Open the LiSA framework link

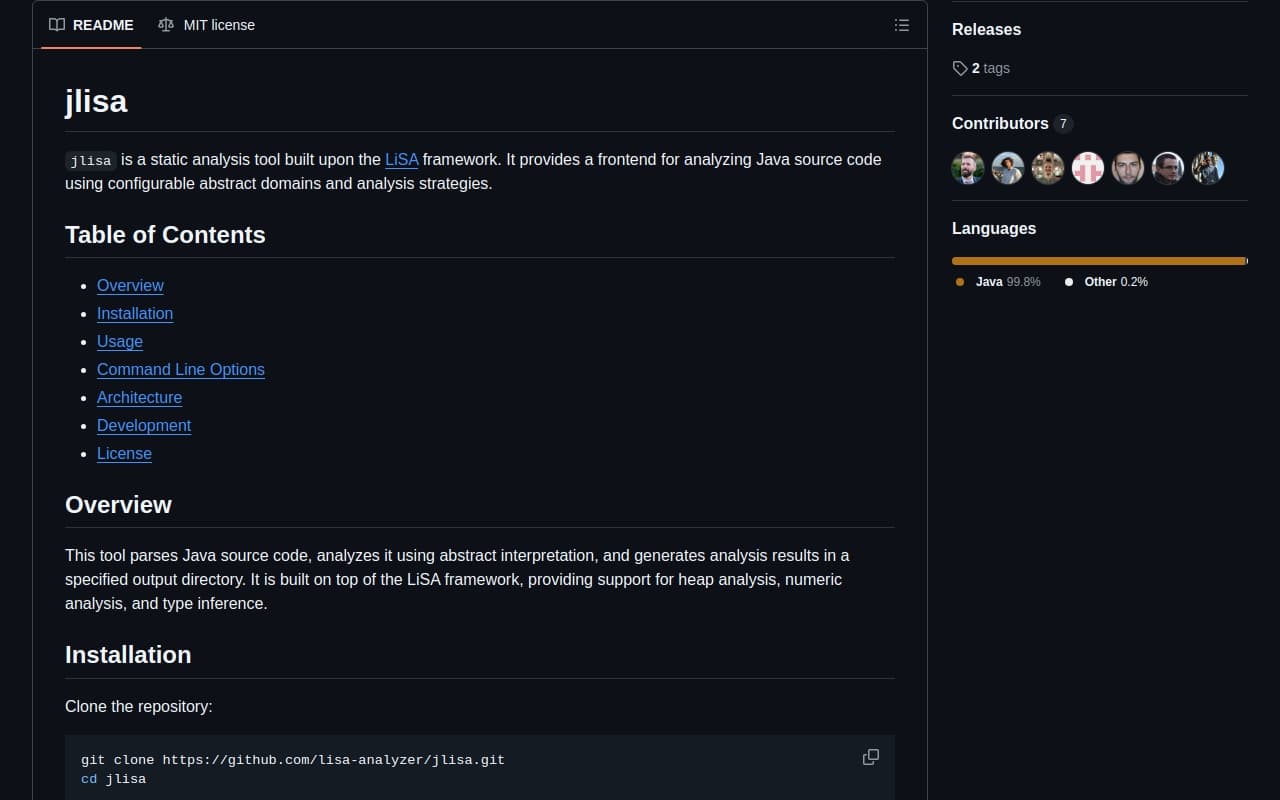[x=401, y=159]
